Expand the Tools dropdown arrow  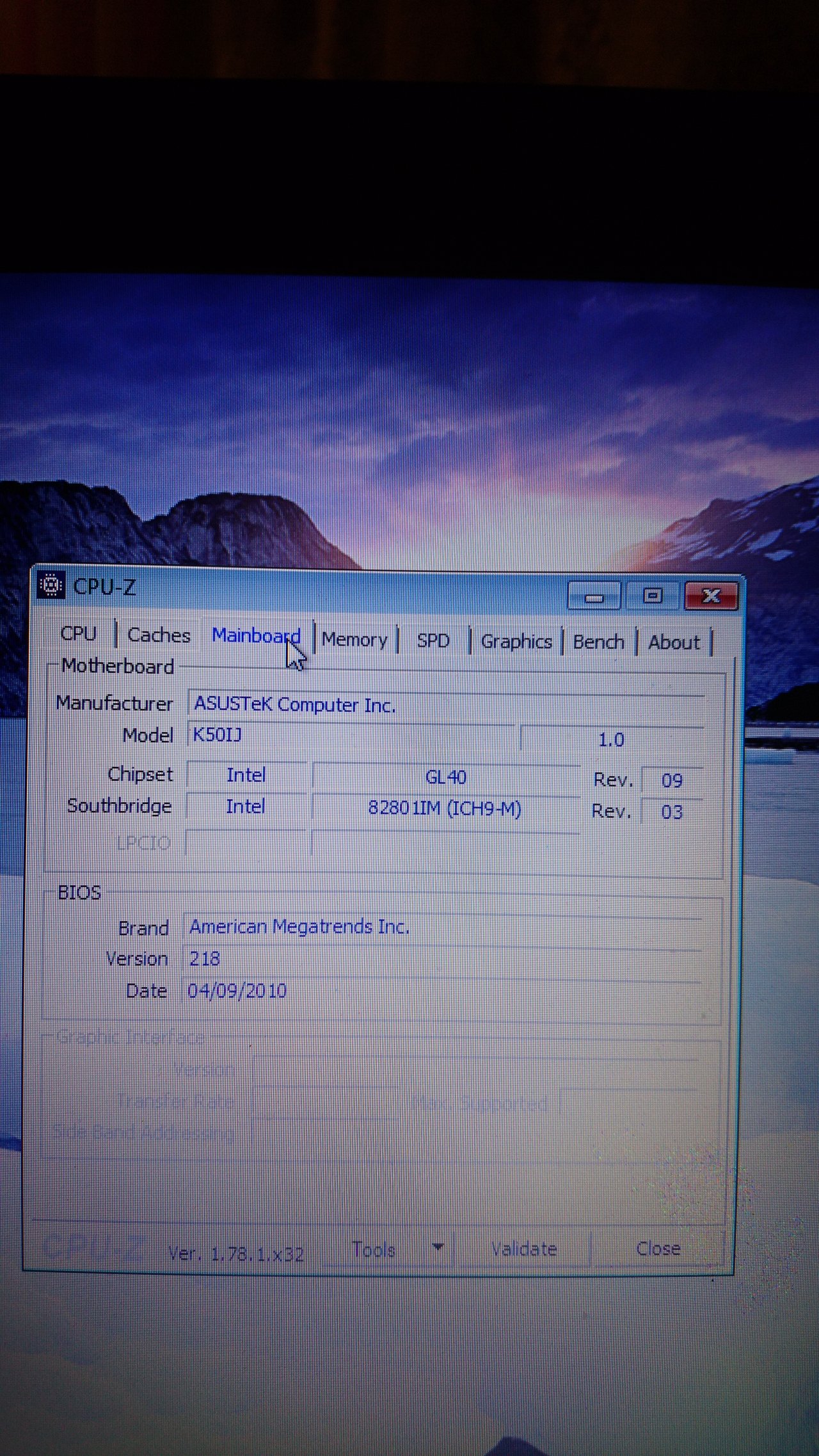point(438,1247)
